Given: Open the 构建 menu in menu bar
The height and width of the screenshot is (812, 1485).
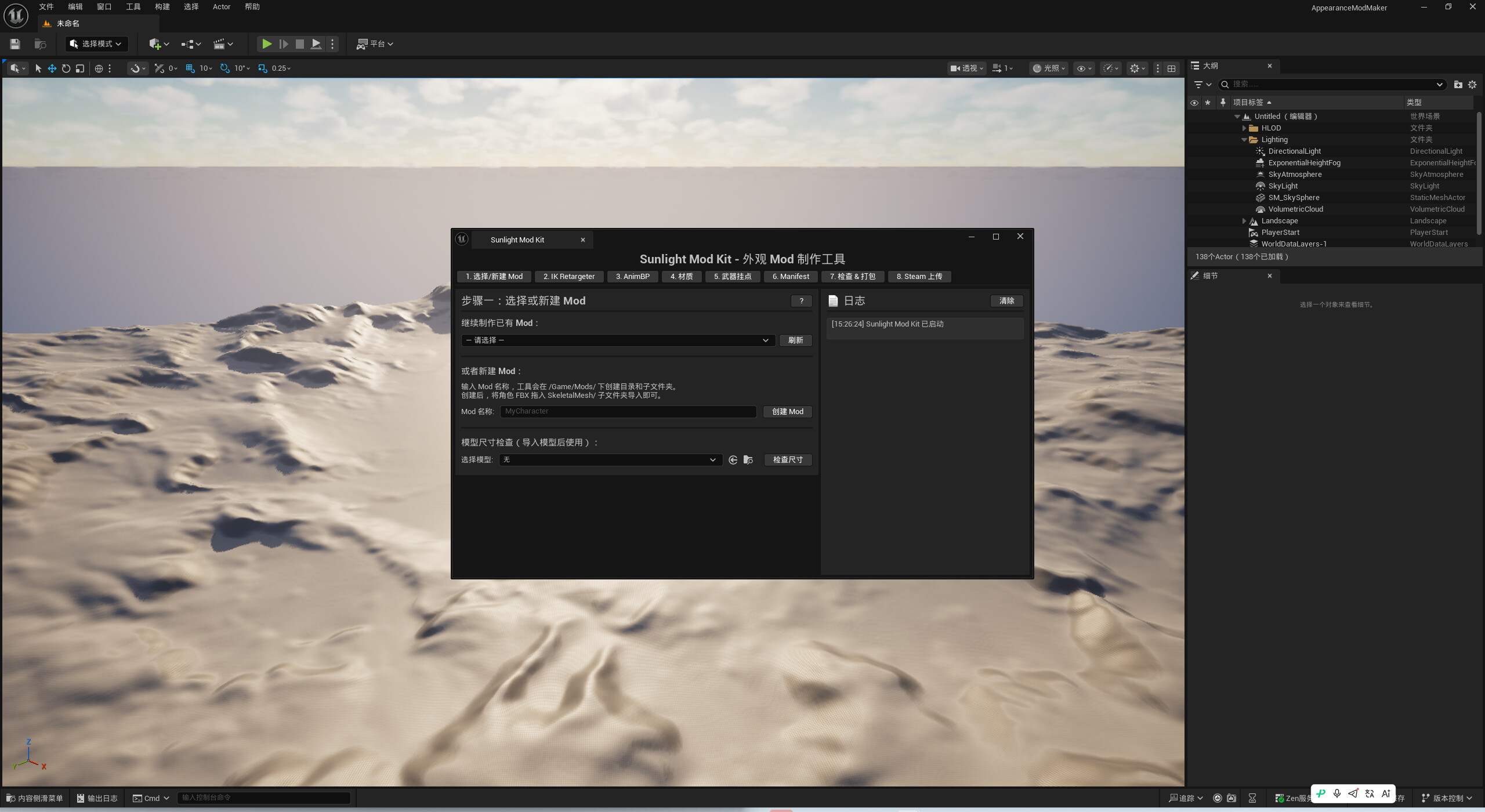Looking at the screenshot, I should [162, 7].
